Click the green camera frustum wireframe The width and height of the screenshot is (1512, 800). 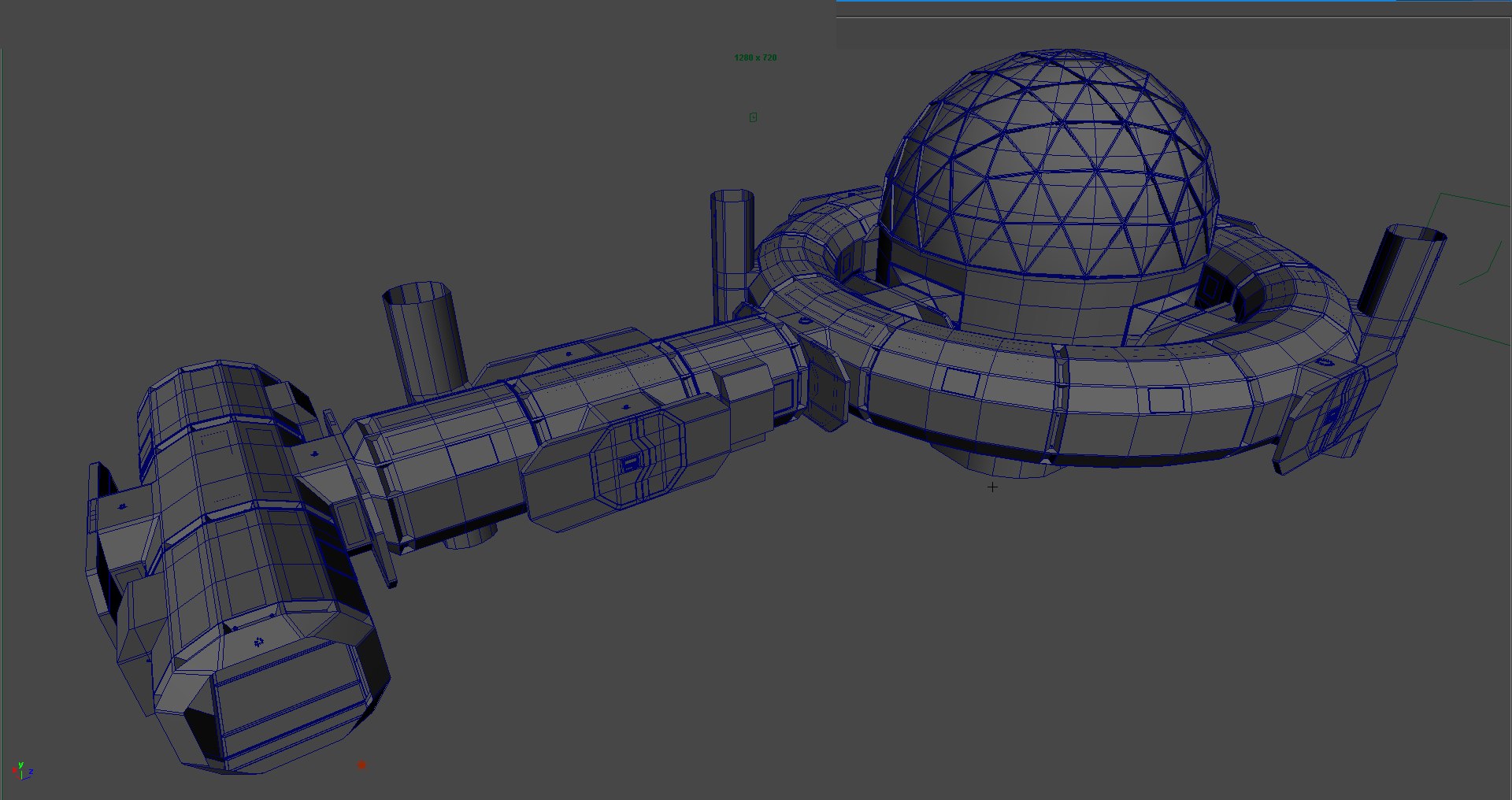(1473, 268)
